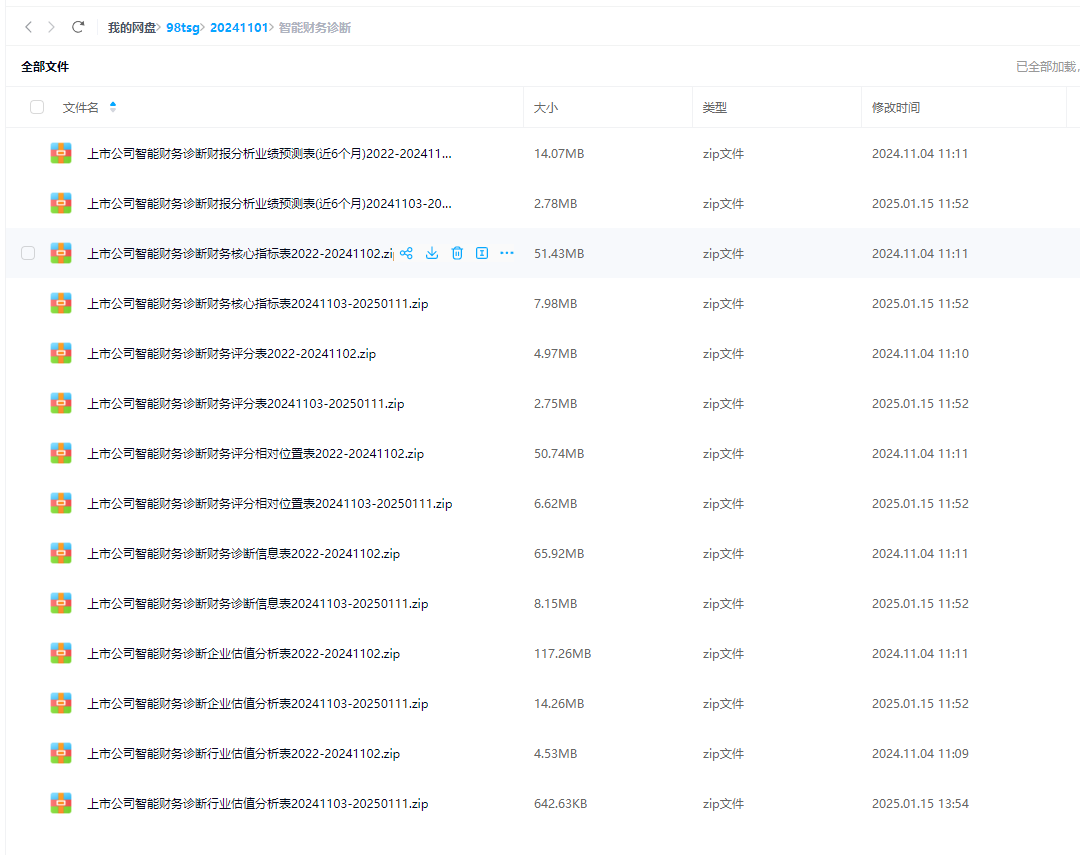Open 财务诊断信息表20241103-20250111.zip

coord(258,603)
